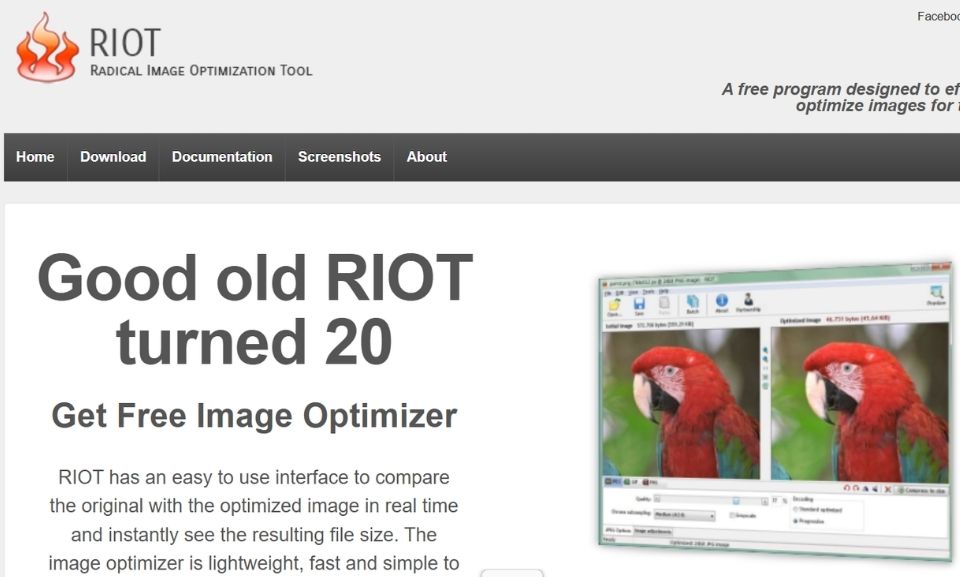The height and width of the screenshot is (577, 960).
Task: Click the RIOT flame logo
Action: click(47, 47)
